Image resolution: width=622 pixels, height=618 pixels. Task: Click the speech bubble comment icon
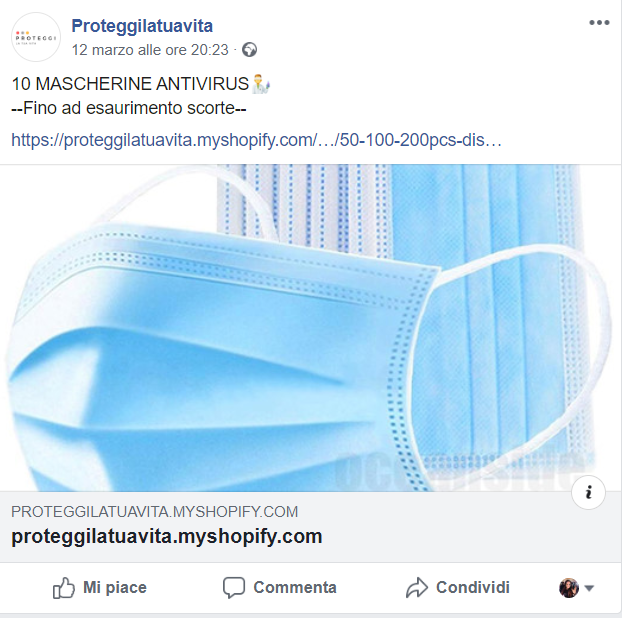[x=234, y=587]
